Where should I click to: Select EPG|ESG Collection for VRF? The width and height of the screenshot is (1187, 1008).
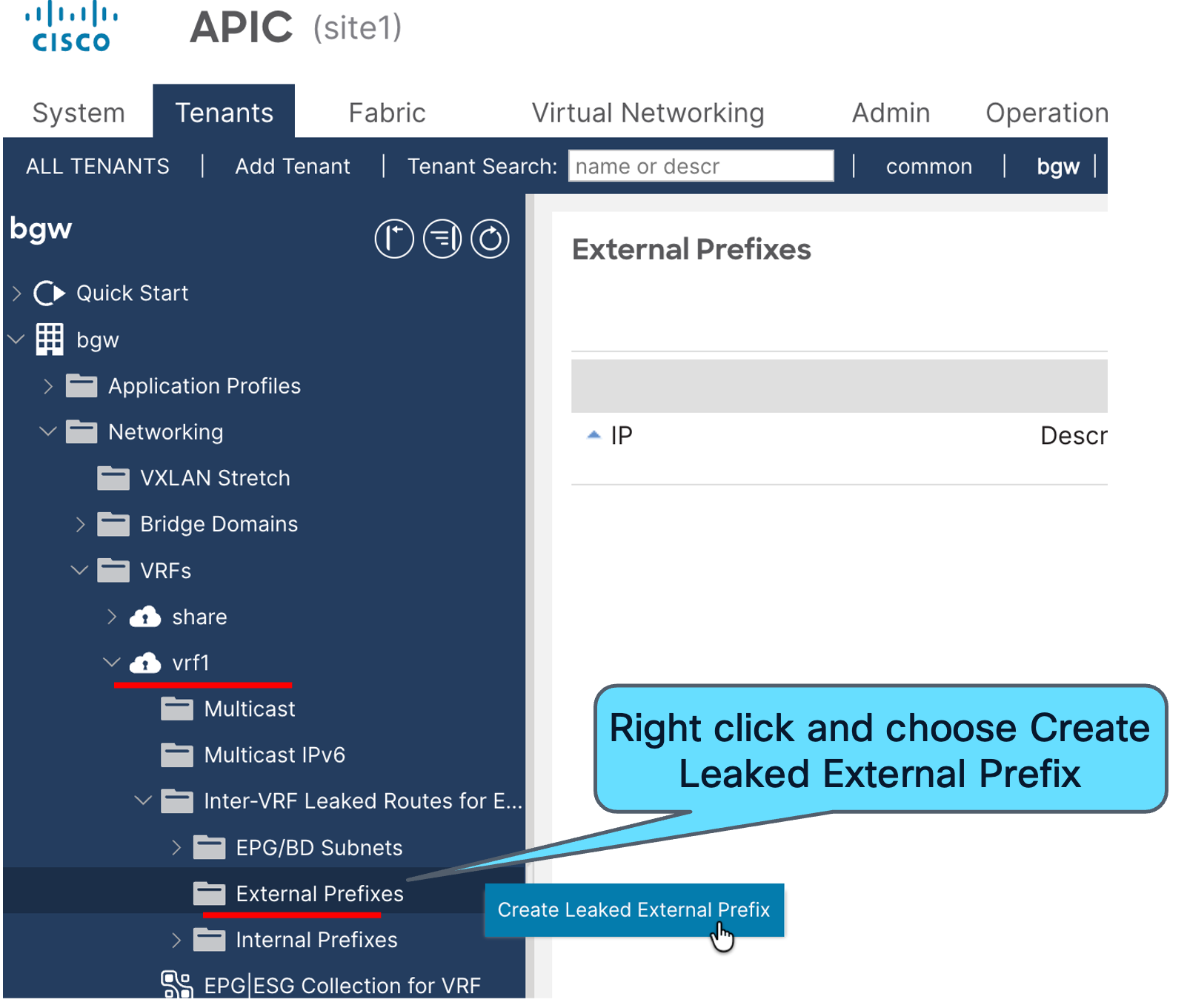[x=342, y=985]
